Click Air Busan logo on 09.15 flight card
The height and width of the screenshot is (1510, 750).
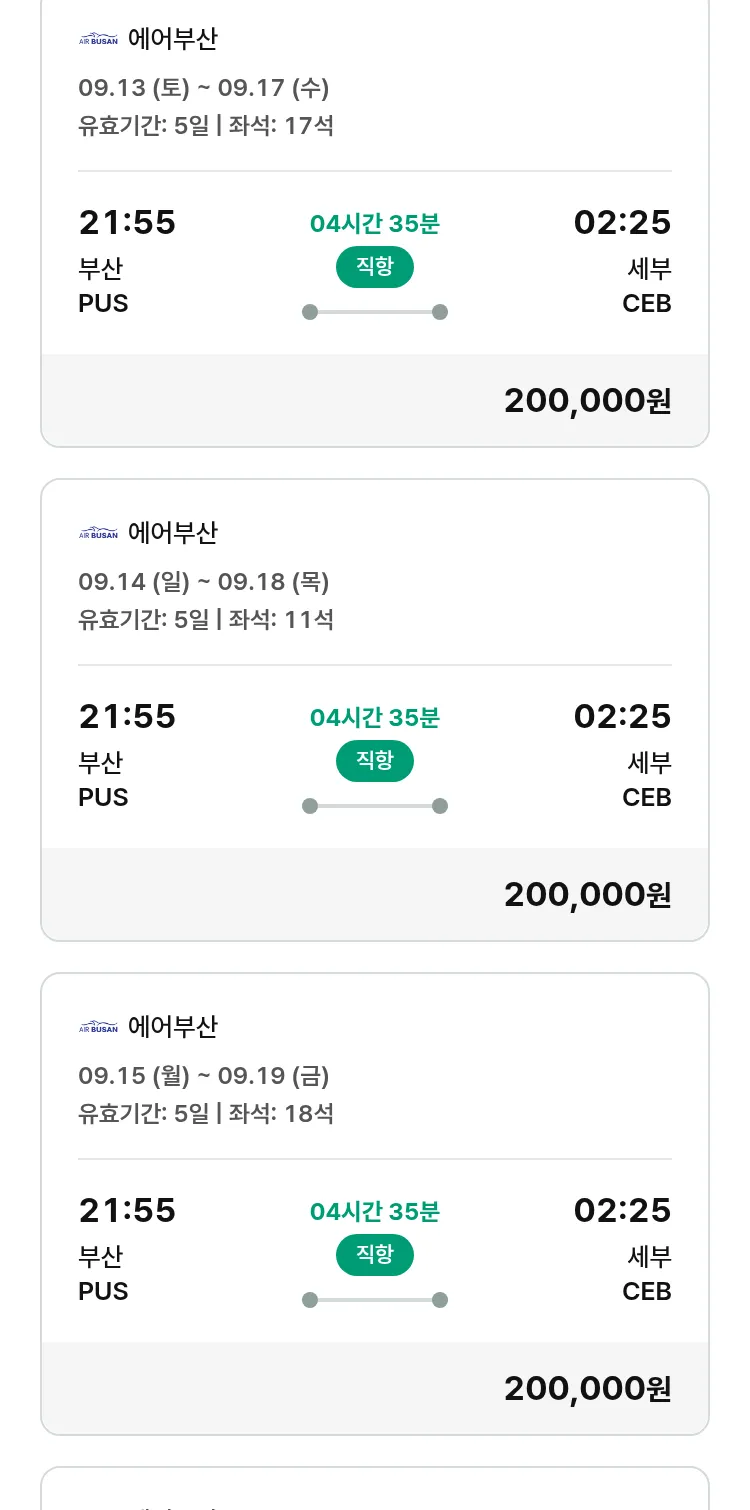point(98,1028)
